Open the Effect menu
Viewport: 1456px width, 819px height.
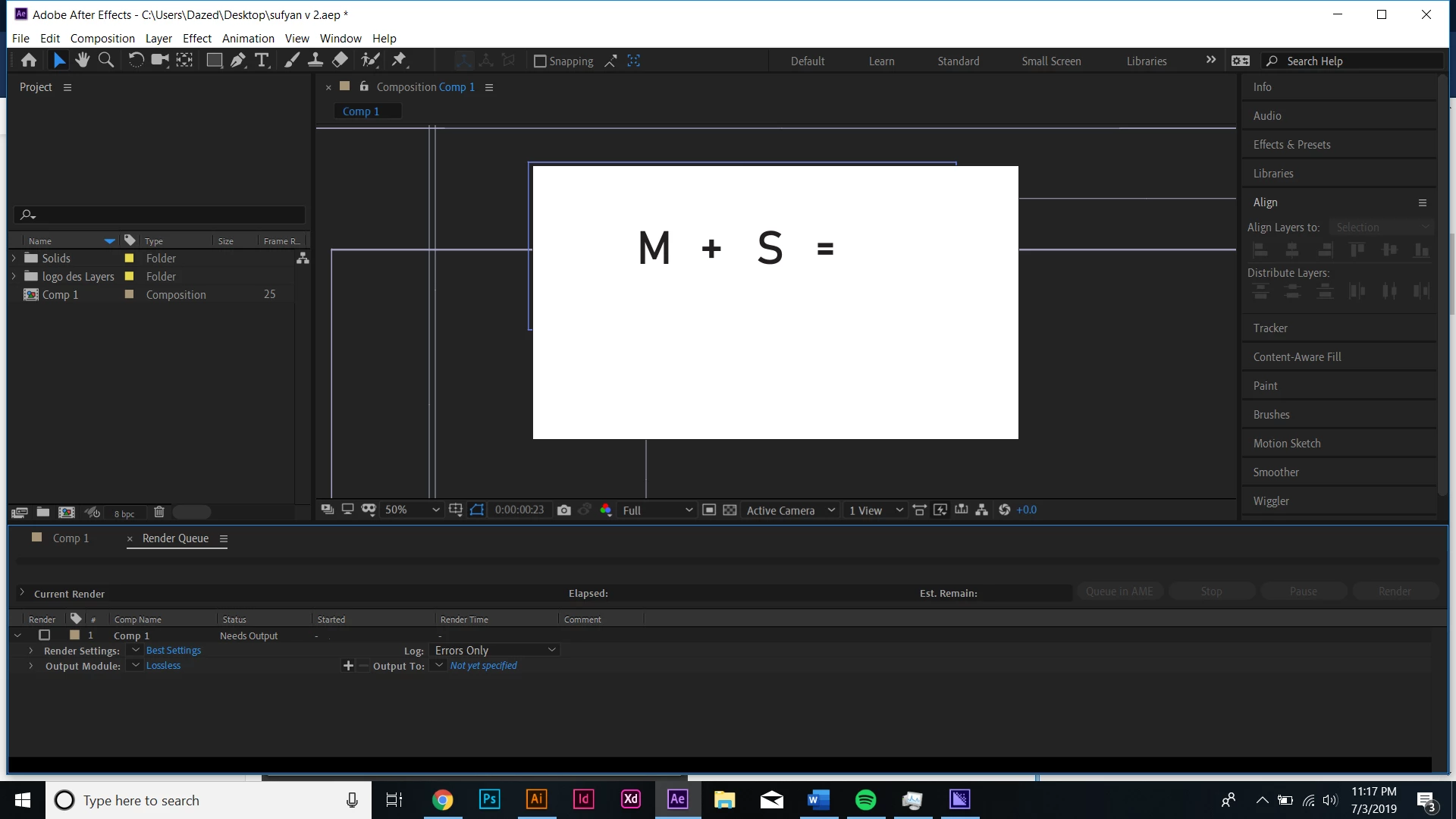click(x=197, y=38)
